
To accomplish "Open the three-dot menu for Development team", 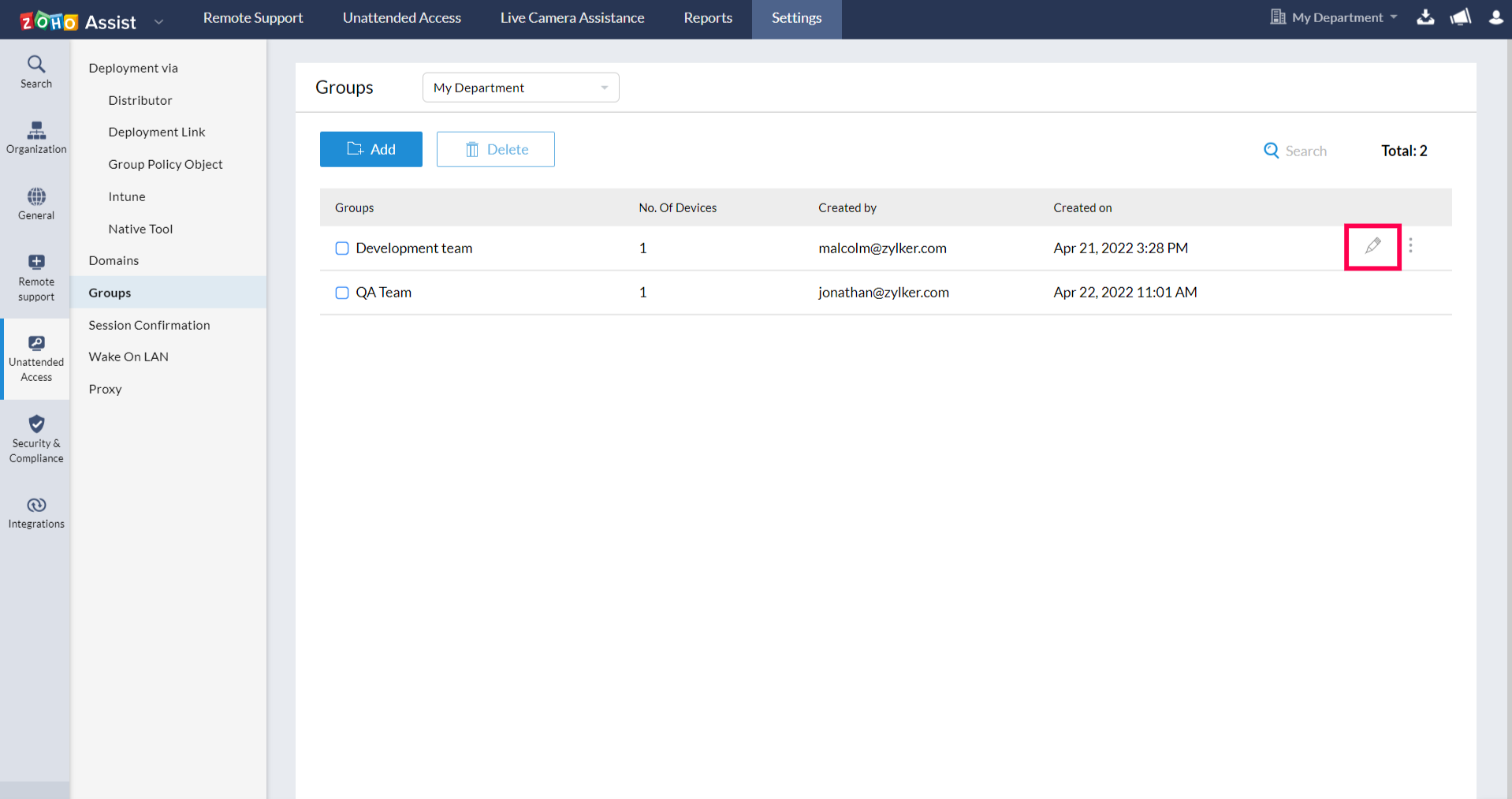I will click(x=1410, y=246).
